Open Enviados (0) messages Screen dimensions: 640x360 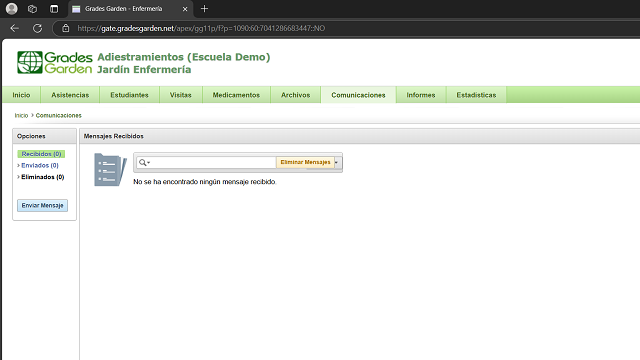pyautogui.click(x=40, y=165)
